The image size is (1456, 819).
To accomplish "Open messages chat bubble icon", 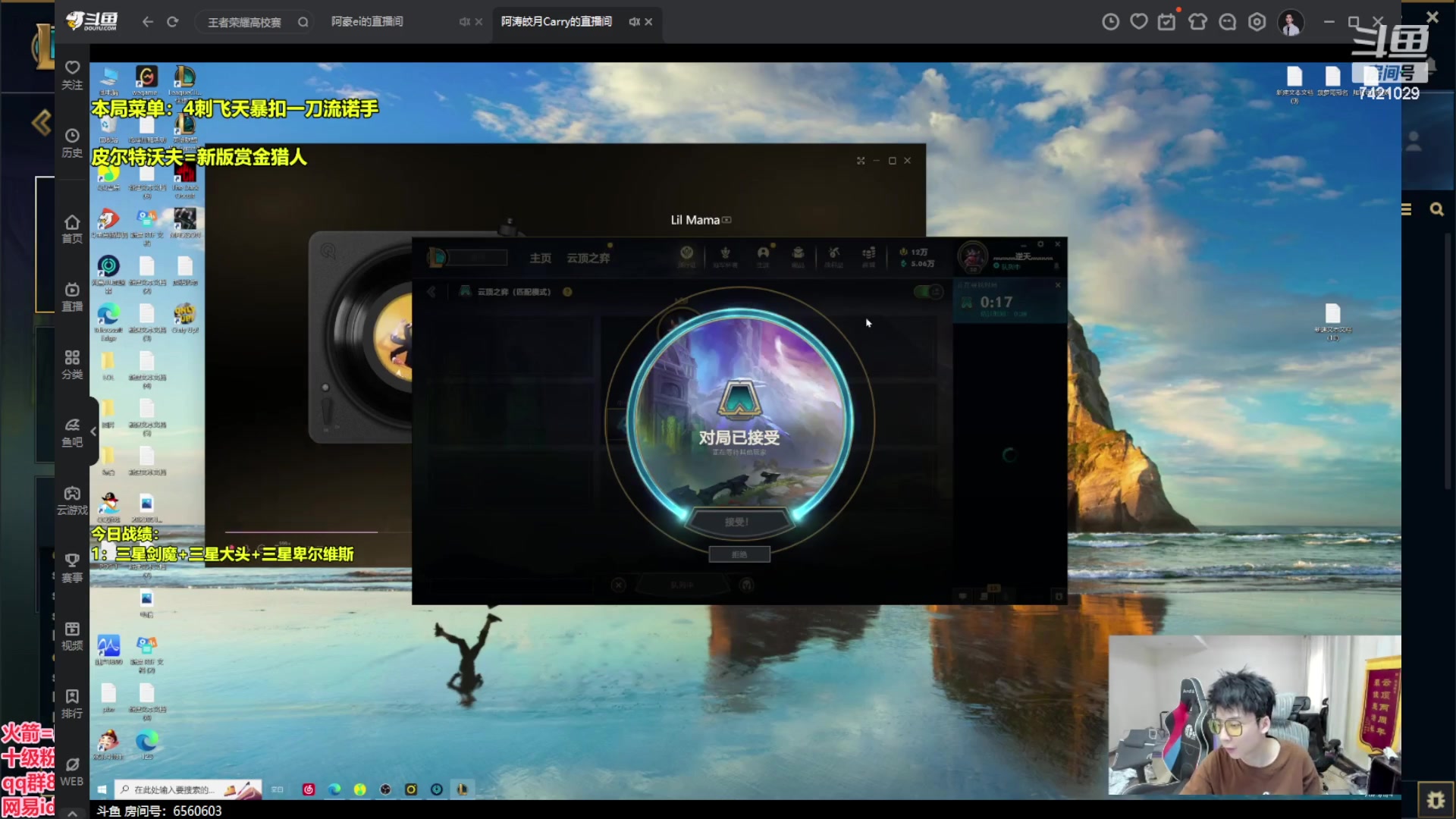I will pyautogui.click(x=1227, y=22).
